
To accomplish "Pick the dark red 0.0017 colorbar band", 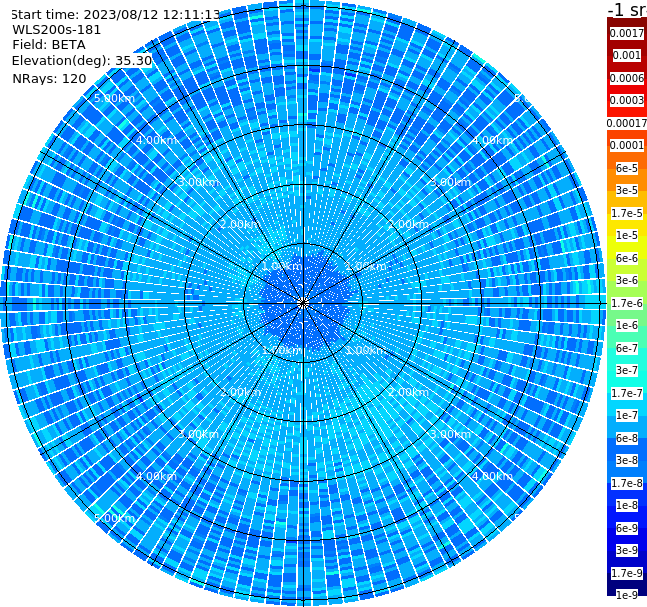I will tap(627, 33).
